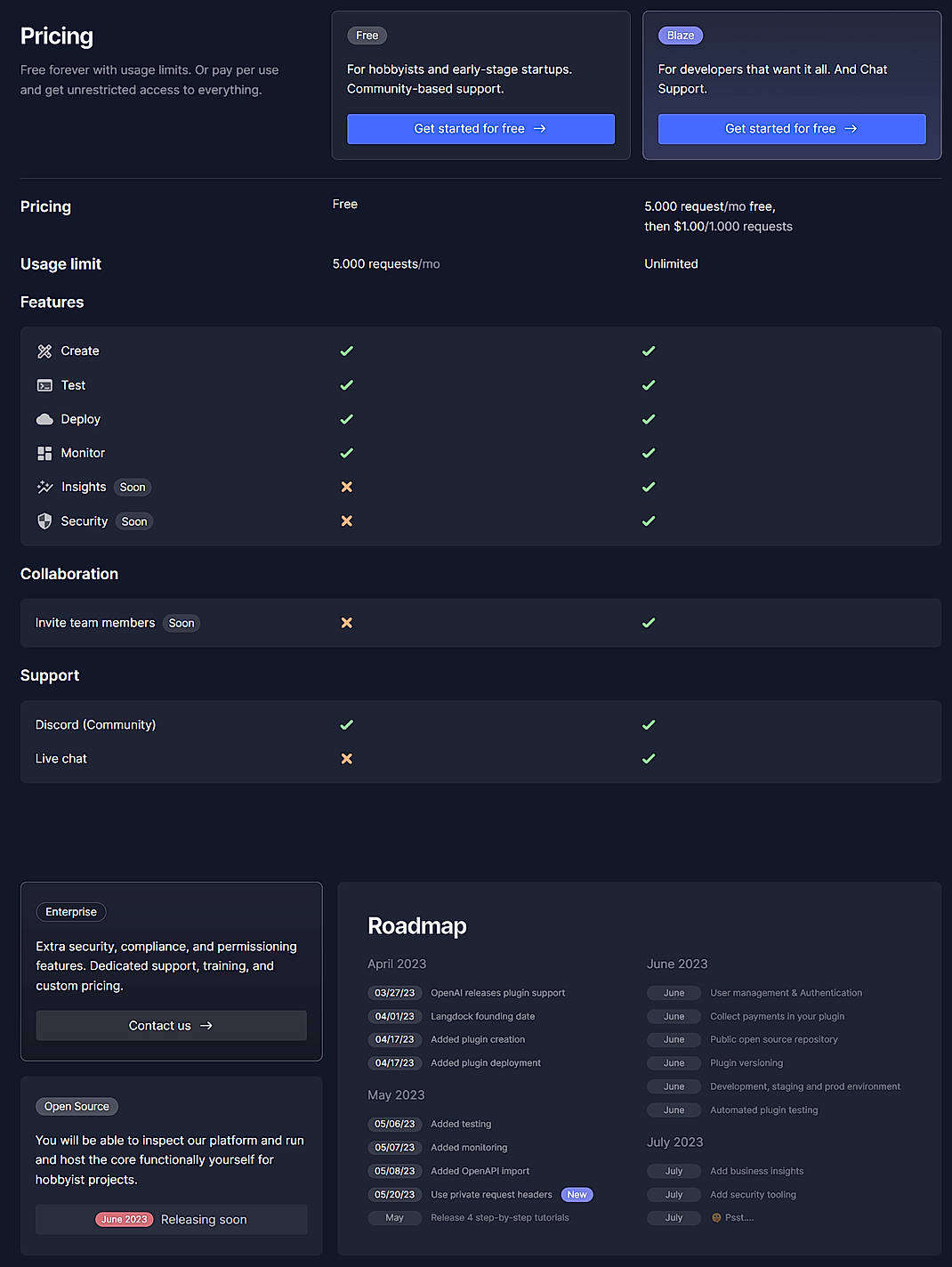Screen dimensions: 952x1267
Task: Select the Deploy cloud icon
Action: [44, 419]
